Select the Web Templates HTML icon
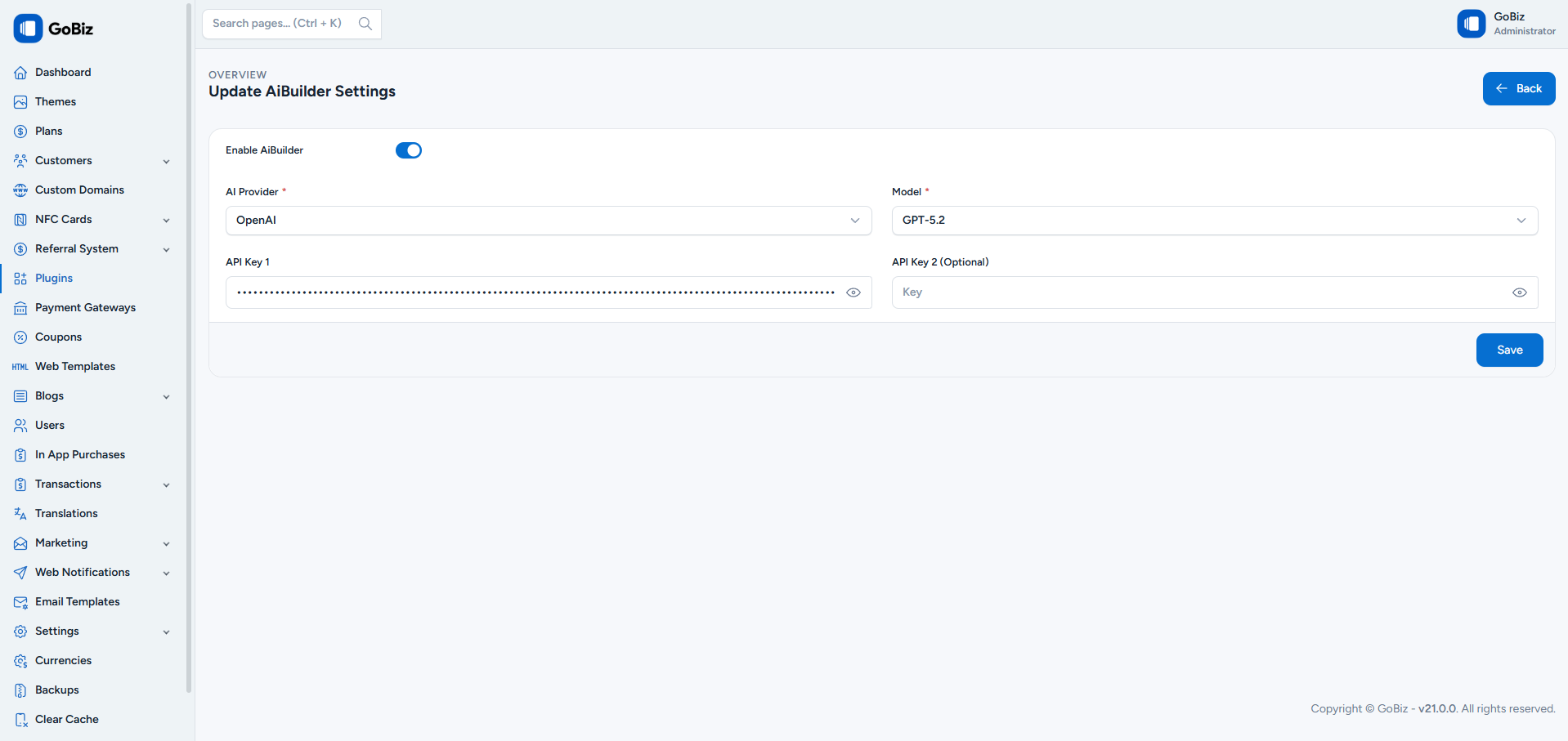 click(x=20, y=366)
